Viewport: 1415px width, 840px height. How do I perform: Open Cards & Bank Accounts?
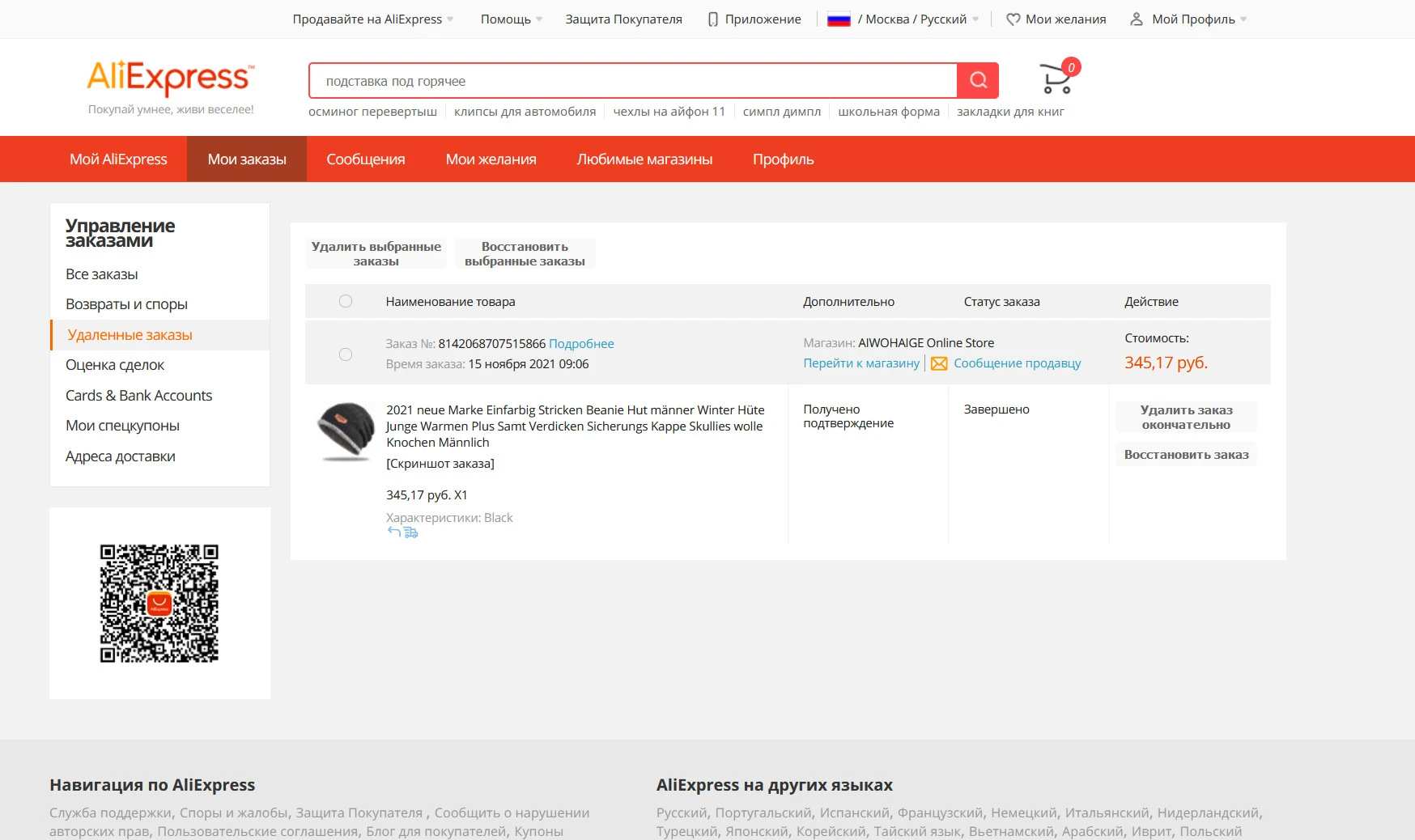pos(138,396)
